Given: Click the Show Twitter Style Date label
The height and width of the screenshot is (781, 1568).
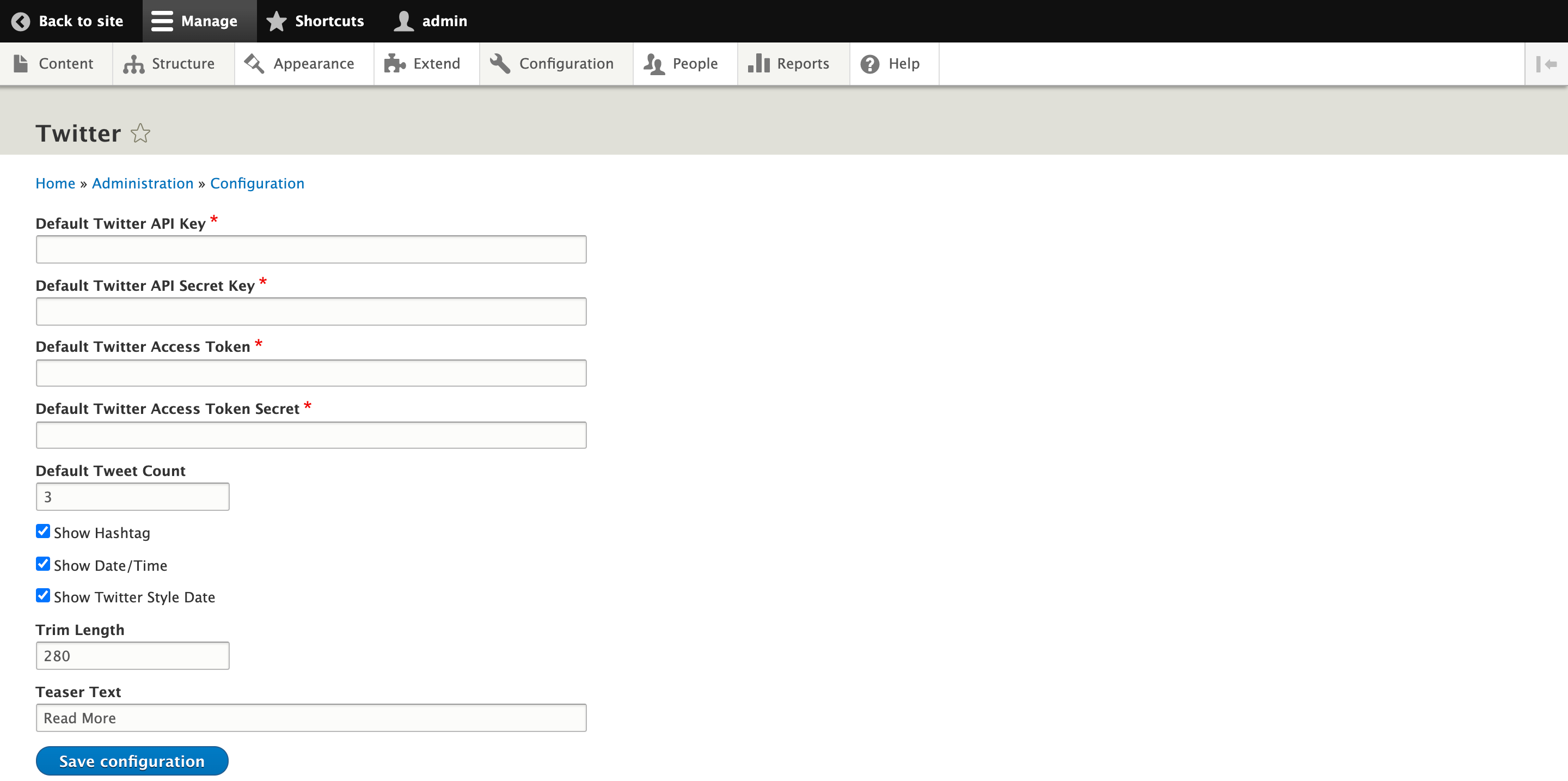Looking at the screenshot, I should tap(134, 597).
